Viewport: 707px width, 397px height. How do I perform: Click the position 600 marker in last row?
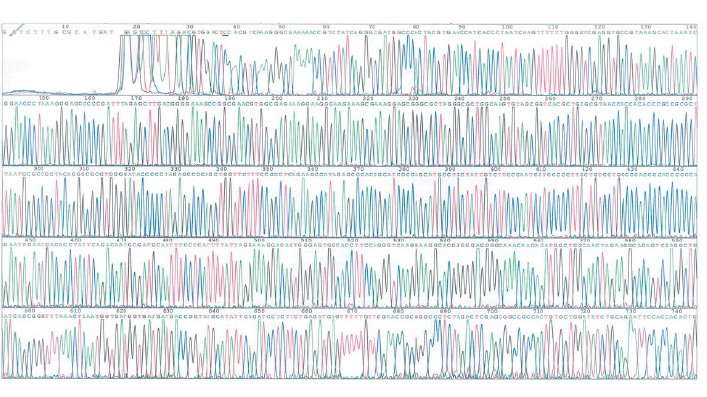[x=30, y=311]
